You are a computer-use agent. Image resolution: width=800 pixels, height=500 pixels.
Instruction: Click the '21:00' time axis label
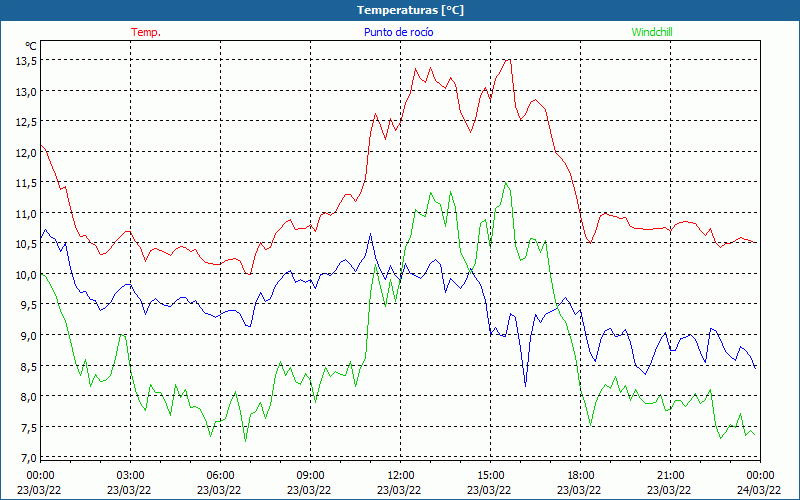click(x=670, y=476)
